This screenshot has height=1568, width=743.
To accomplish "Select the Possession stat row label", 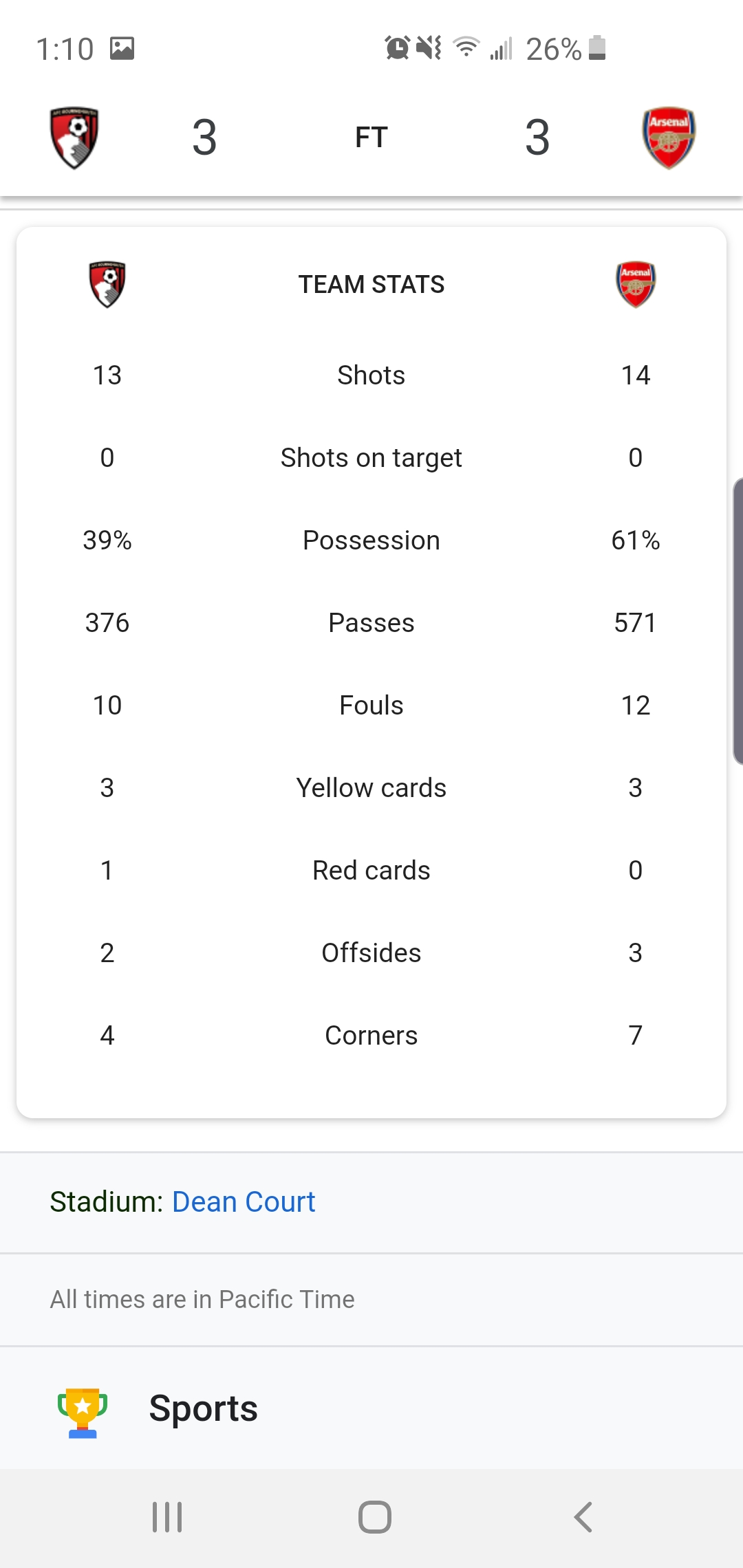I will [x=371, y=541].
